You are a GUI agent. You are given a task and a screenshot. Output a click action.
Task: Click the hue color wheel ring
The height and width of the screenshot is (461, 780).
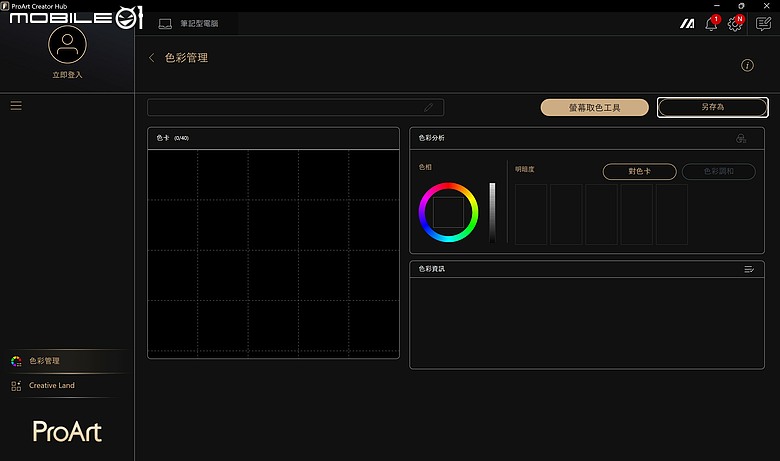pyautogui.click(x=448, y=186)
